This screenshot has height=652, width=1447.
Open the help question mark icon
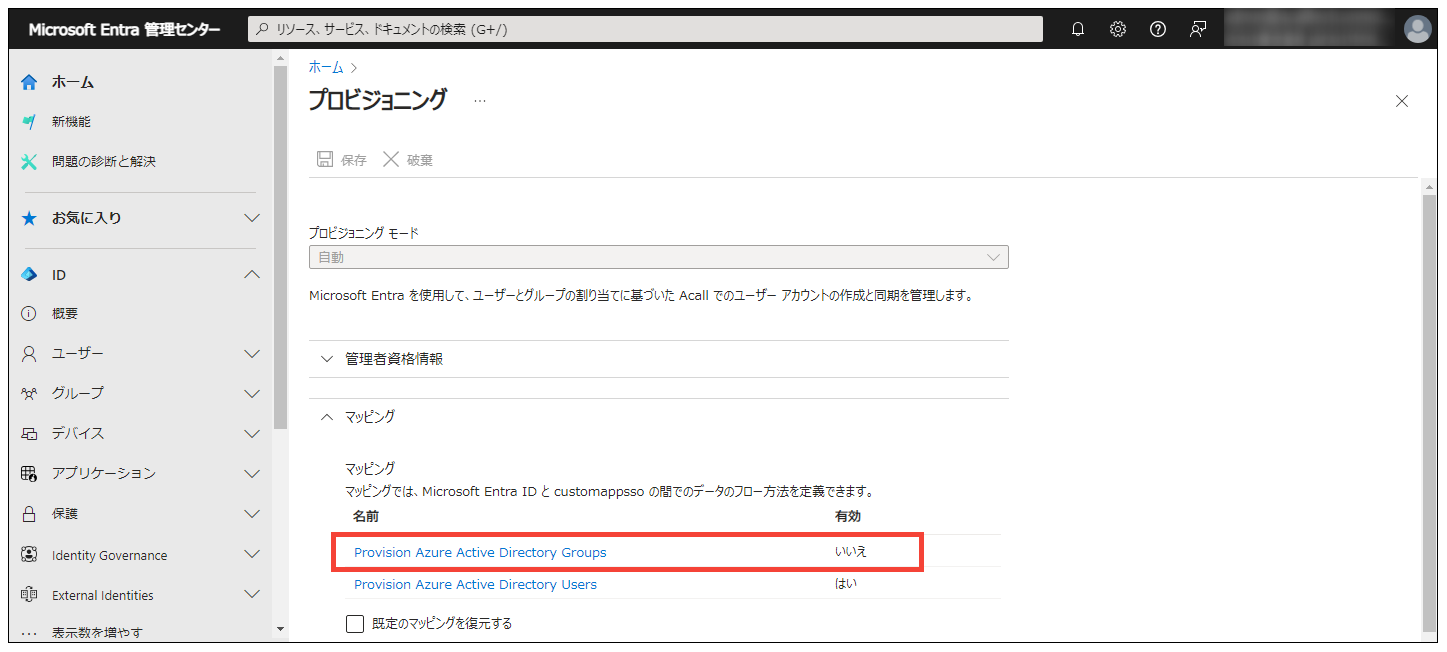click(x=1158, y=29)
